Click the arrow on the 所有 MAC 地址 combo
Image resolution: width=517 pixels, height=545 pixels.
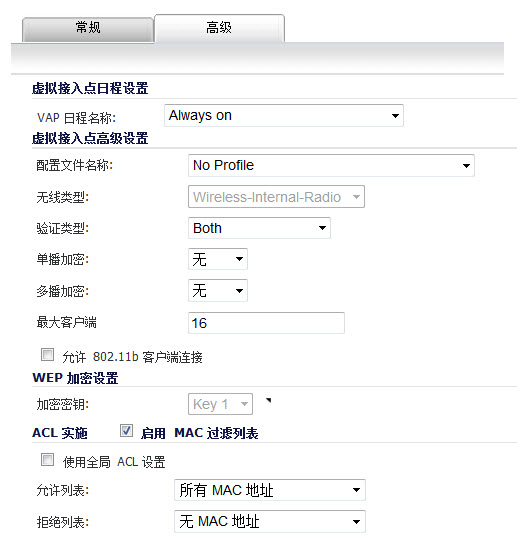pyautogui.click(x=356, y=490)
